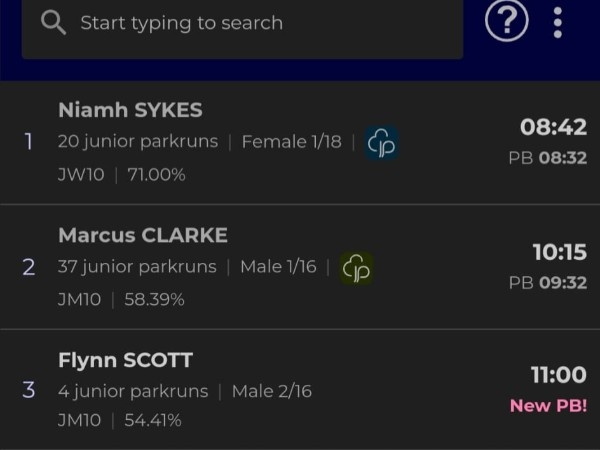Click the magnifying glass search icon
600x450 pixels.
(54, 23)
